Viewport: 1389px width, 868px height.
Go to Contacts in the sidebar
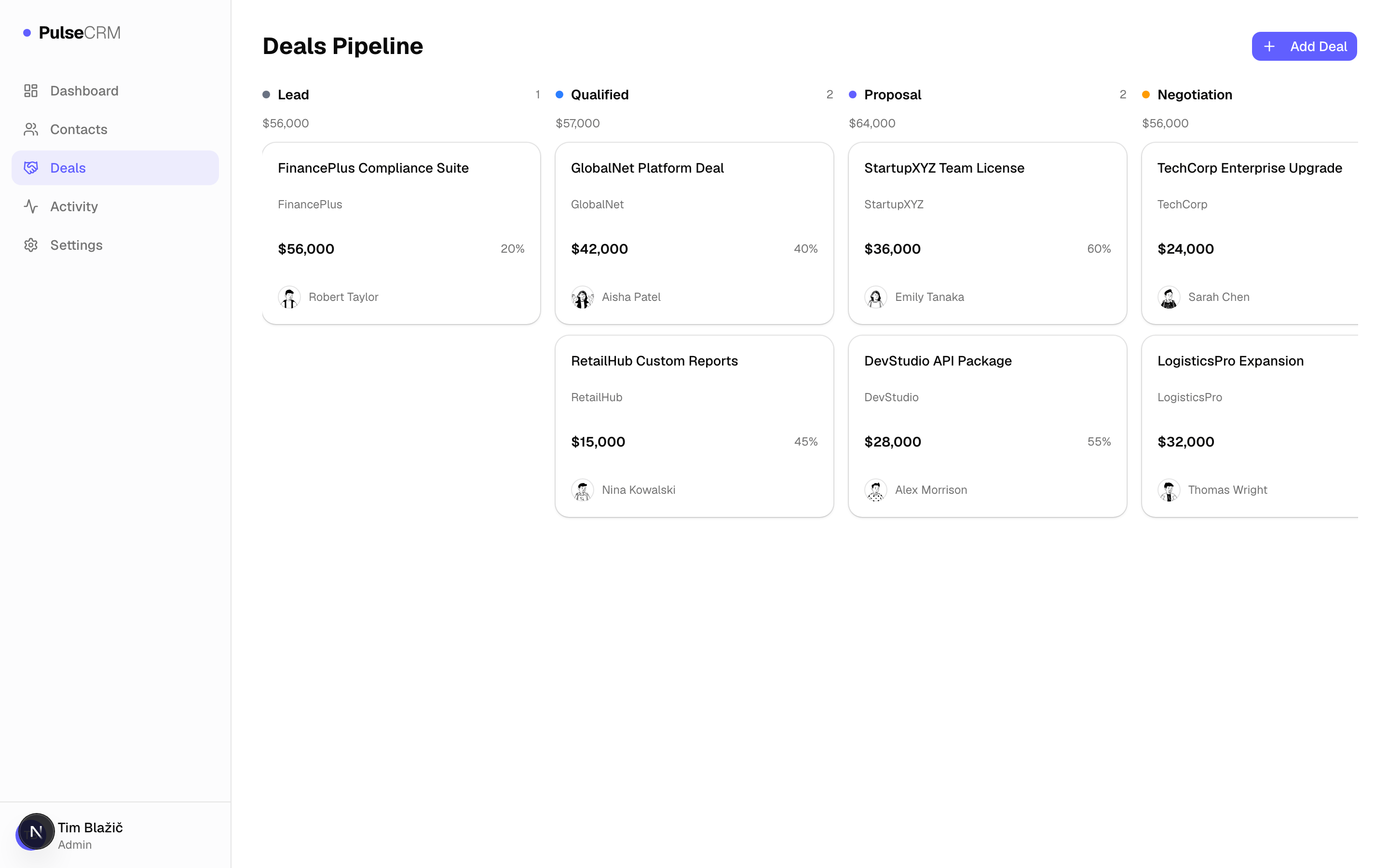tap(115, 129)
